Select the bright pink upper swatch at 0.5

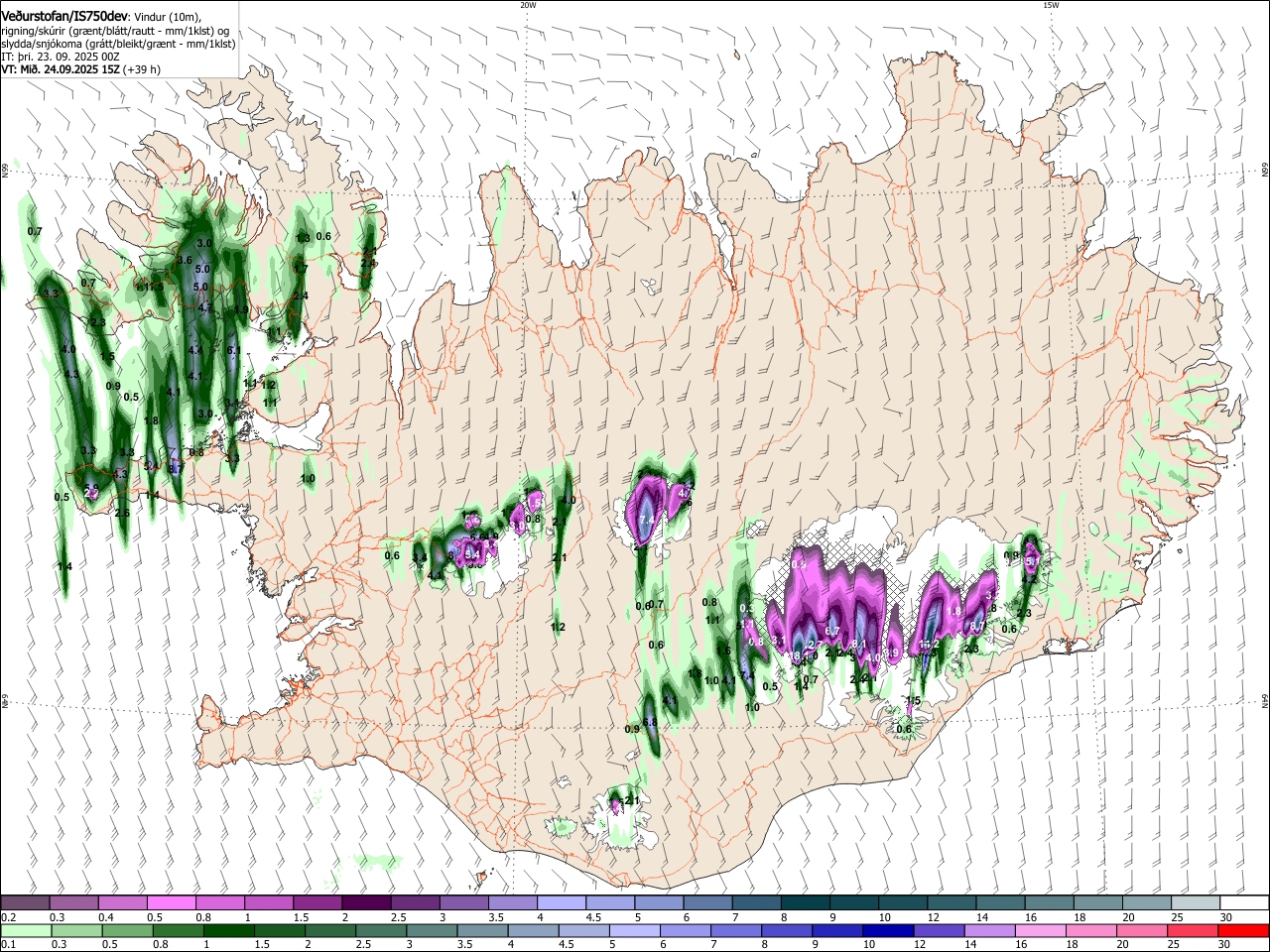(171, 902)
